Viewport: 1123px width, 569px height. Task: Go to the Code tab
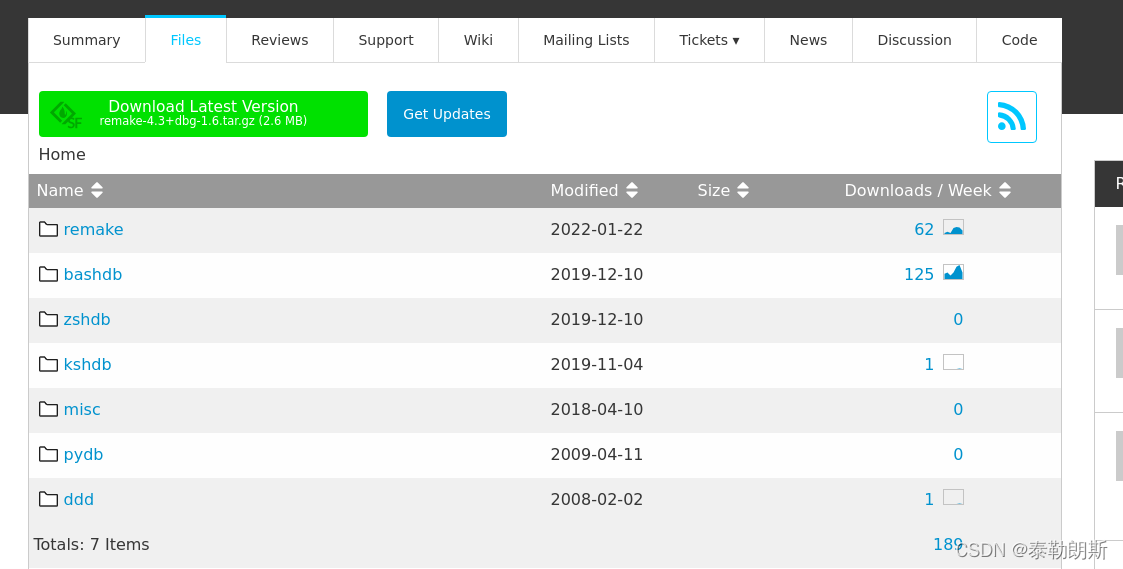(1019, 40)
